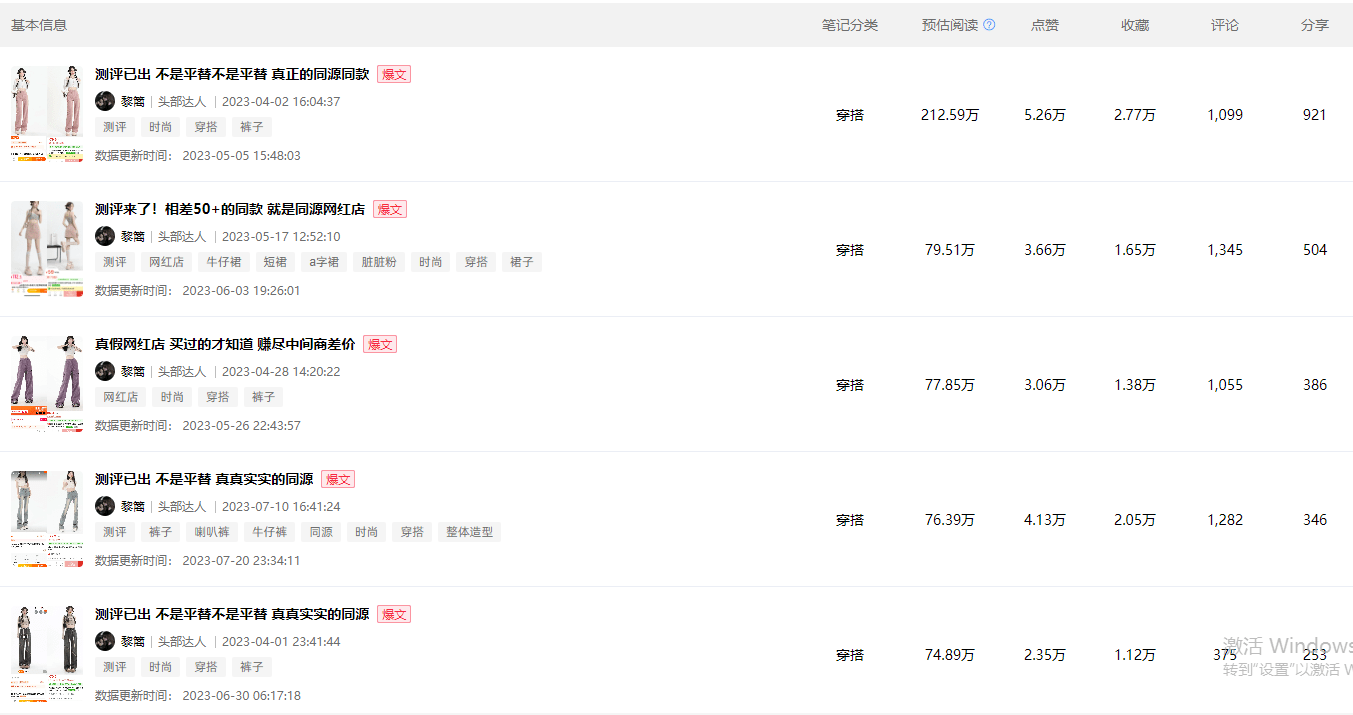Click the 评论 column header
Viewport: 1353px width, 715px height.
(1225, 25)
